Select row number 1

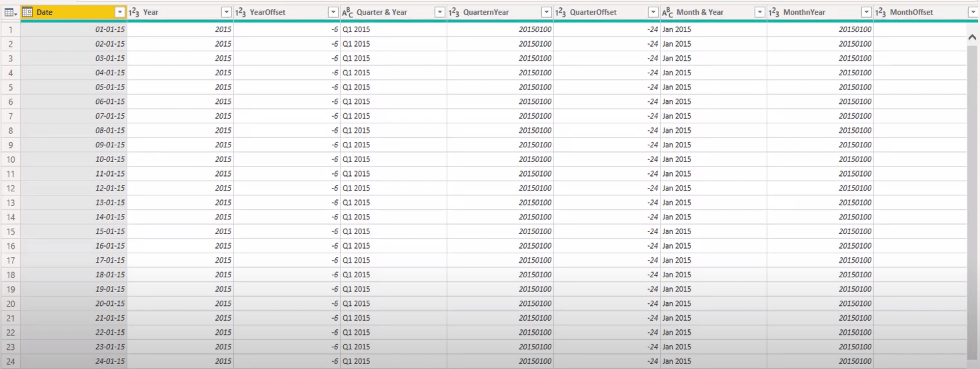pyautogui.click(x=11, y=29)
